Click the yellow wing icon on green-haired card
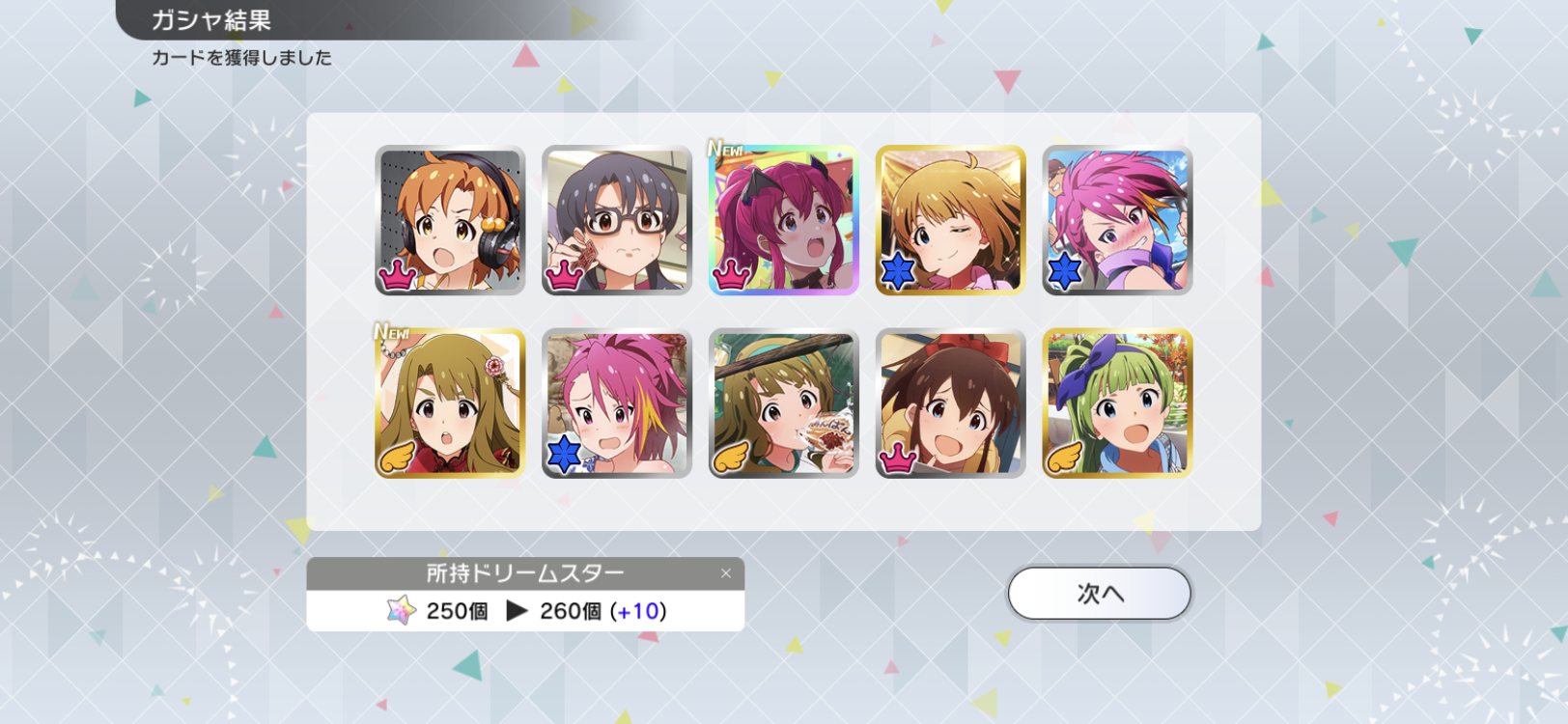 [x=1065, y=456]
